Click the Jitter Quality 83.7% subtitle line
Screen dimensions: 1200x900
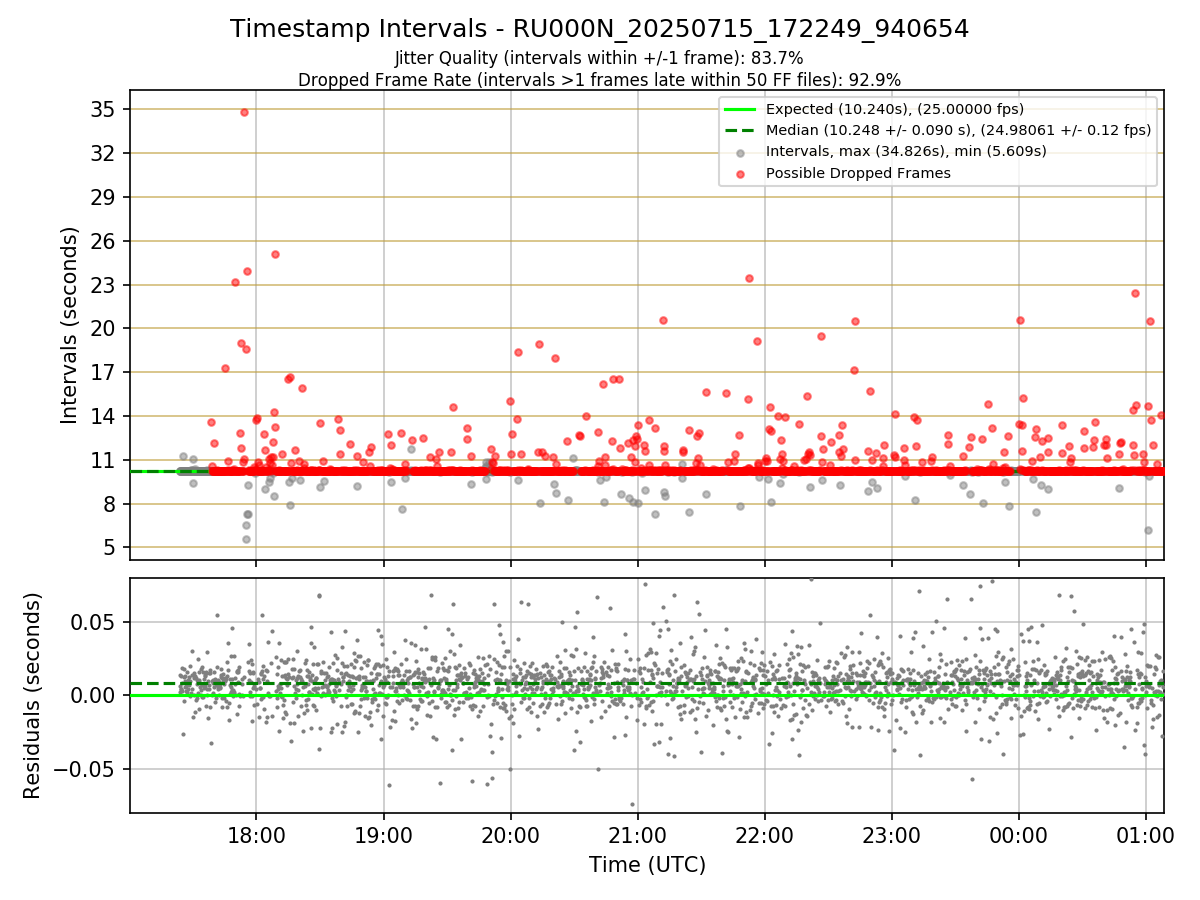(x=599, y=58)
